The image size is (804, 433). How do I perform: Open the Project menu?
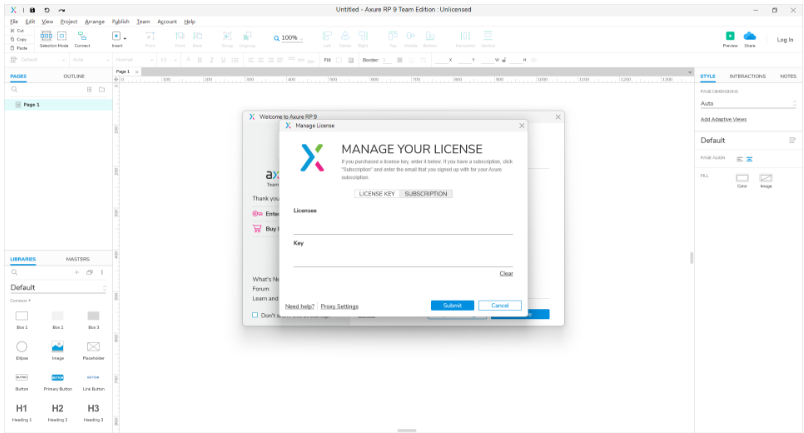coord(69,22)
